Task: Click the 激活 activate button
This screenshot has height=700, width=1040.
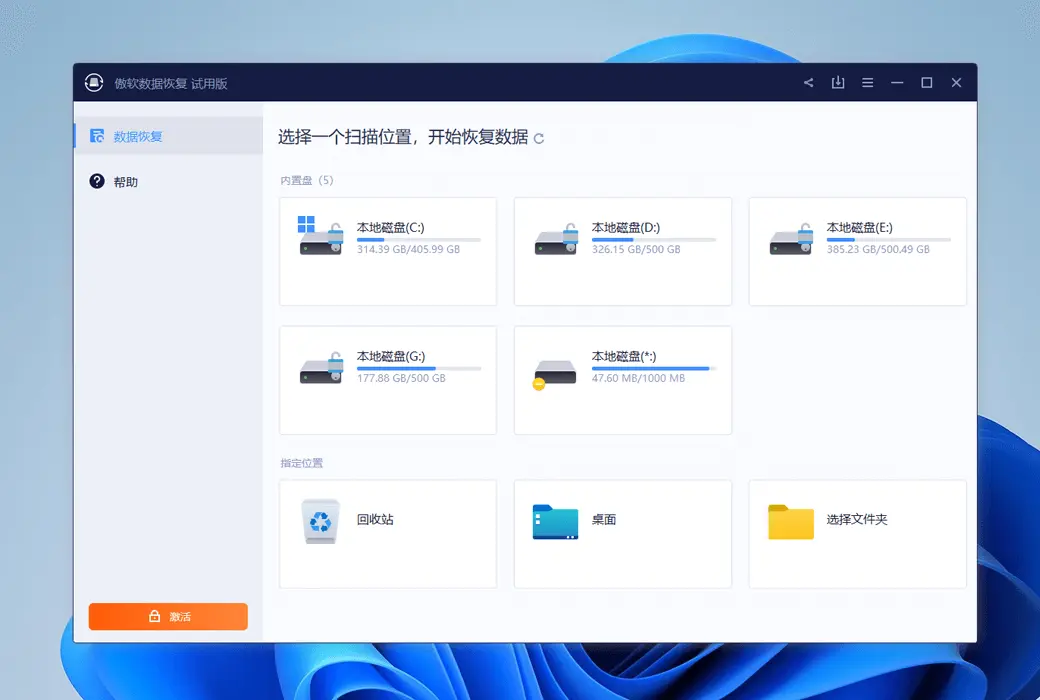Action: (x=168, y=616)
